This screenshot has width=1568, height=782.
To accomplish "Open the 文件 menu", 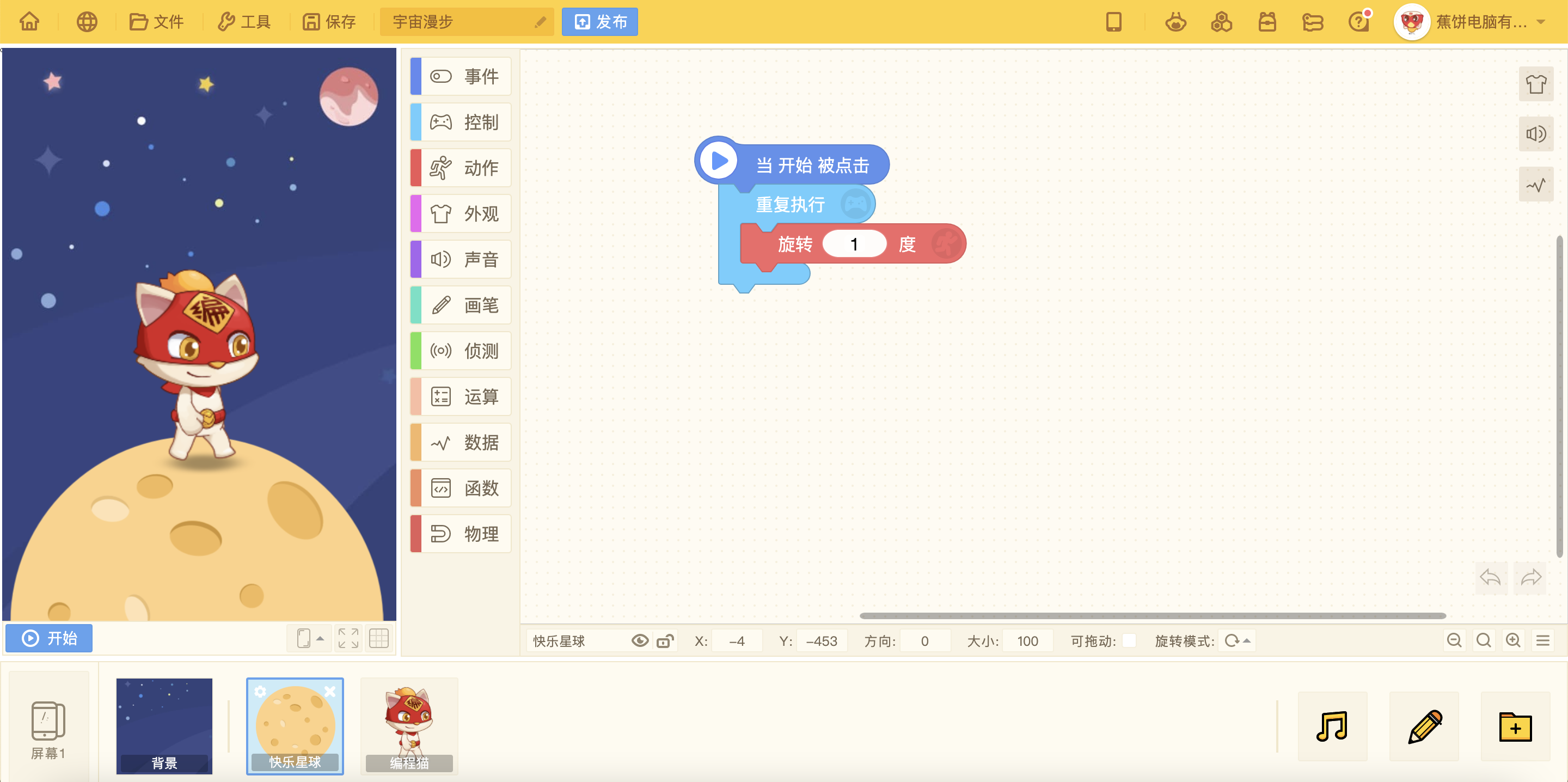I will point(156,22).
